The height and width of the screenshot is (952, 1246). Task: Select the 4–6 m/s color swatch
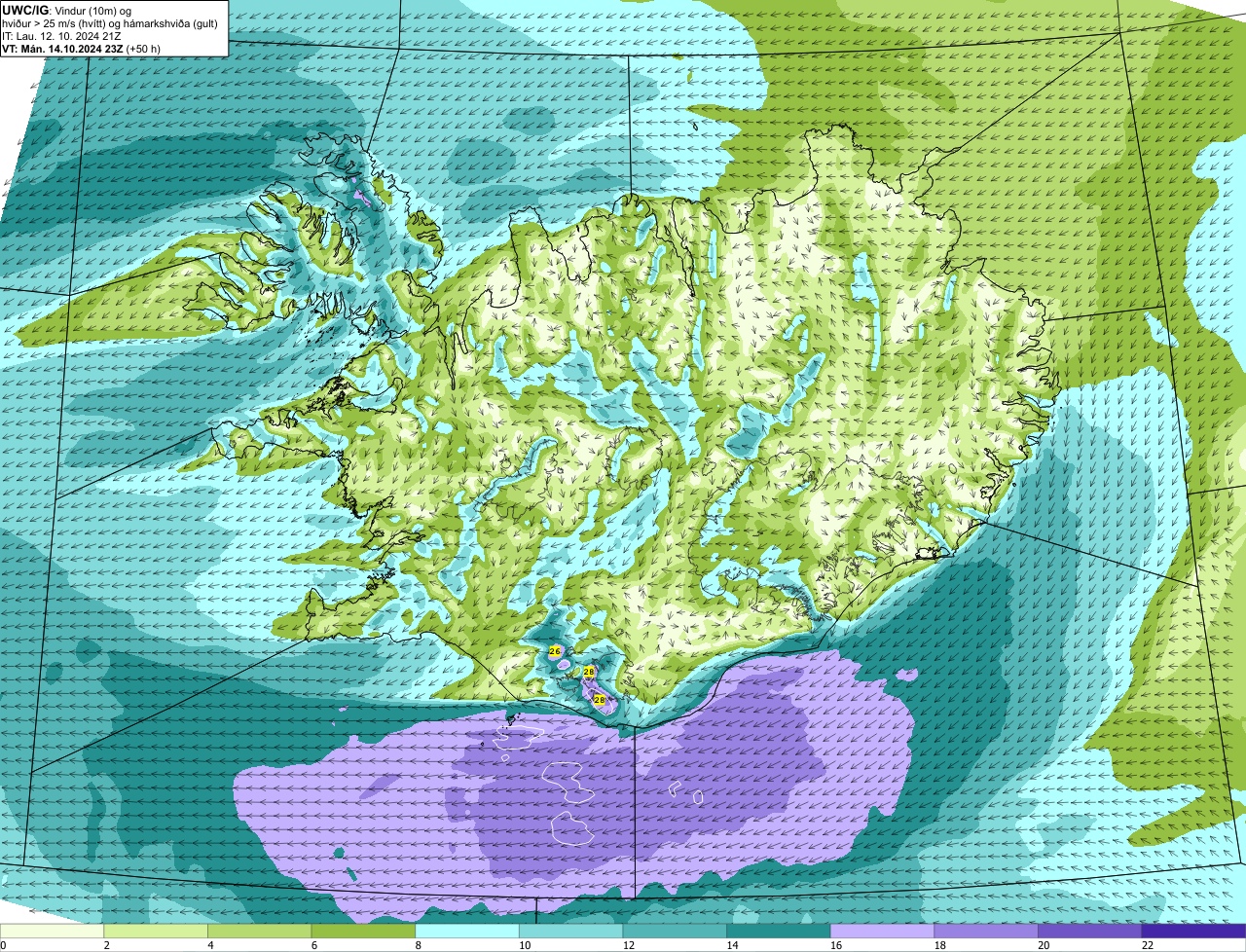pyautogui.click(x=259, y=931)
